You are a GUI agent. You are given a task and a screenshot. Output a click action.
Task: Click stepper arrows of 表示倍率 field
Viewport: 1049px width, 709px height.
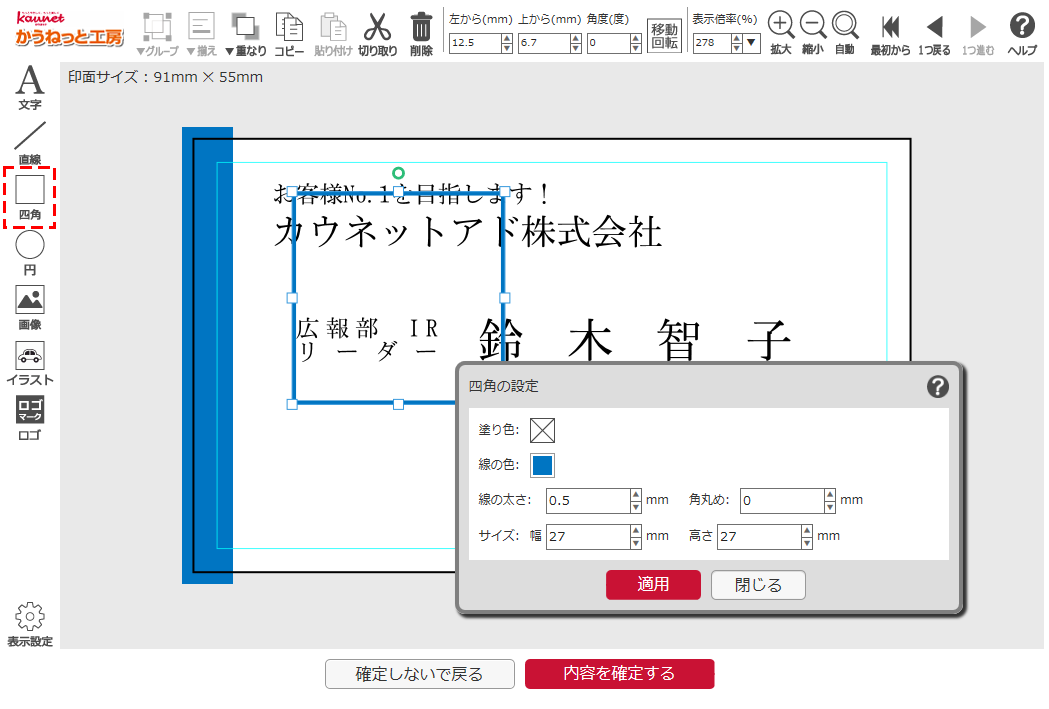[737, 43]
